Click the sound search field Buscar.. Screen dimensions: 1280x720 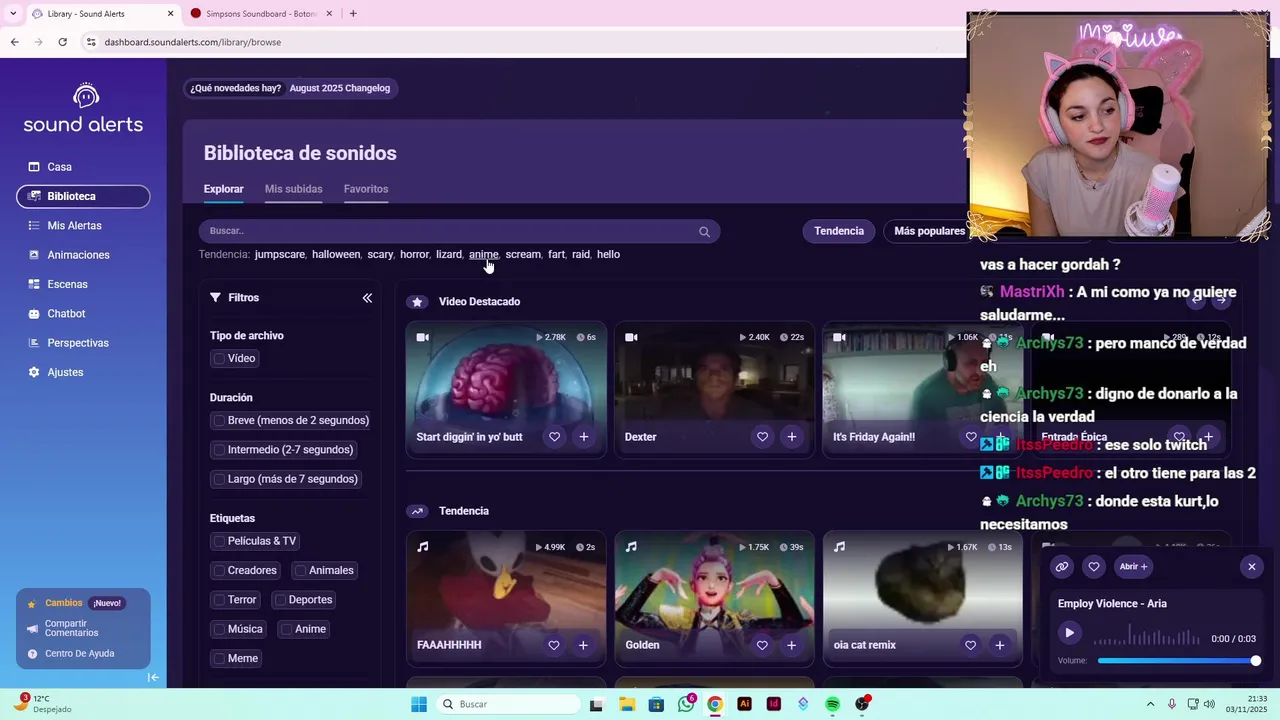point(459,231)
